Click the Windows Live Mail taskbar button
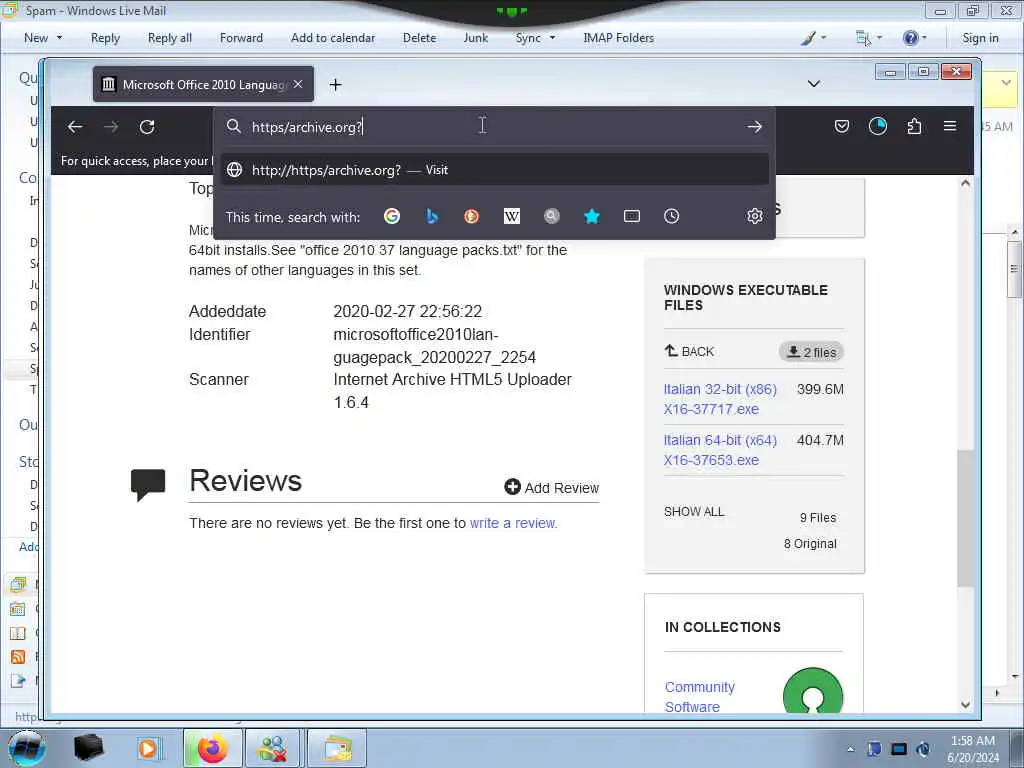Image resolution: width=1024 pixels, height=768 pixels. [336, 748]
